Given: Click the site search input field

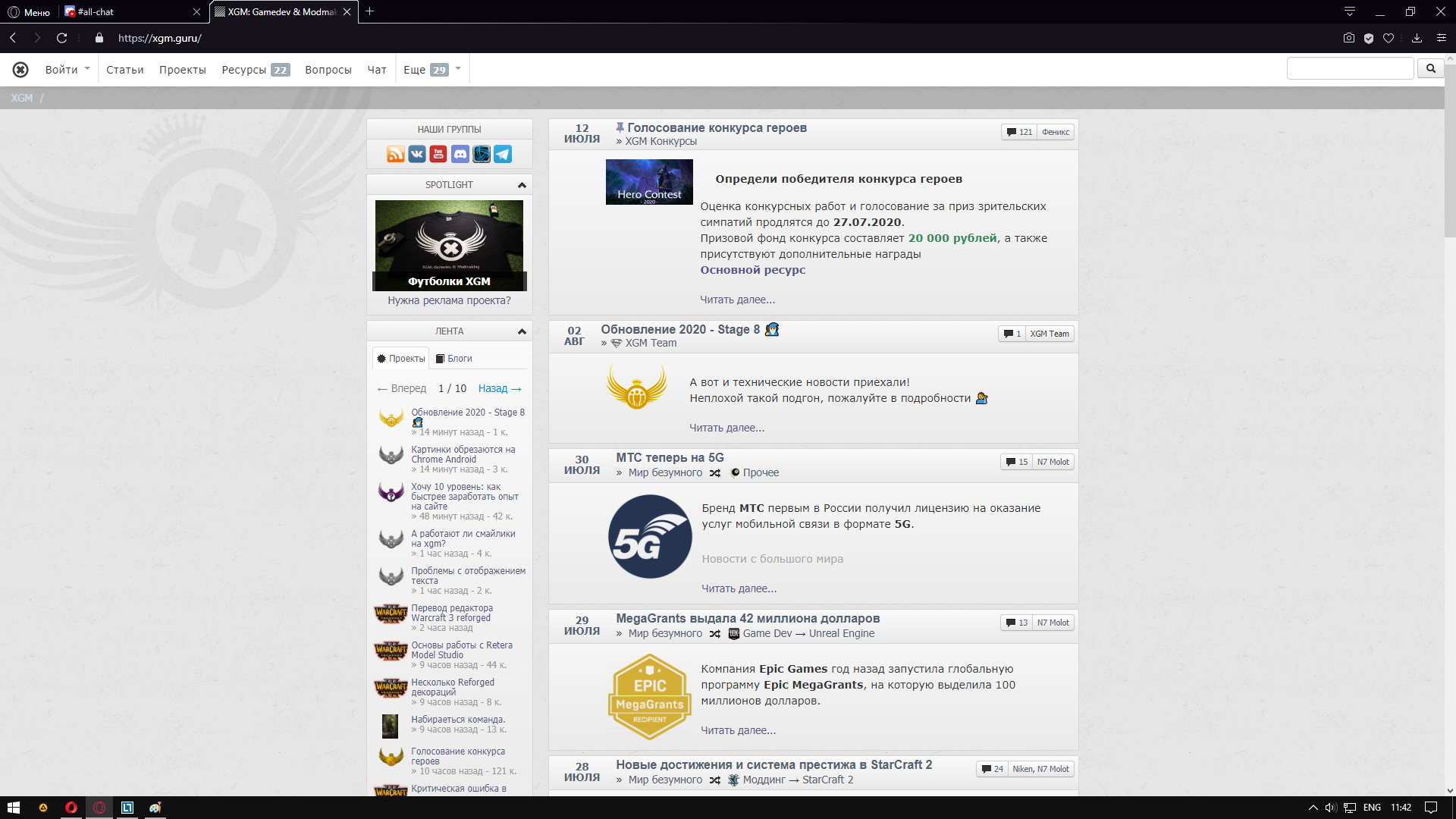Looking at the screenshot, I should click(x=1350, y=69).
